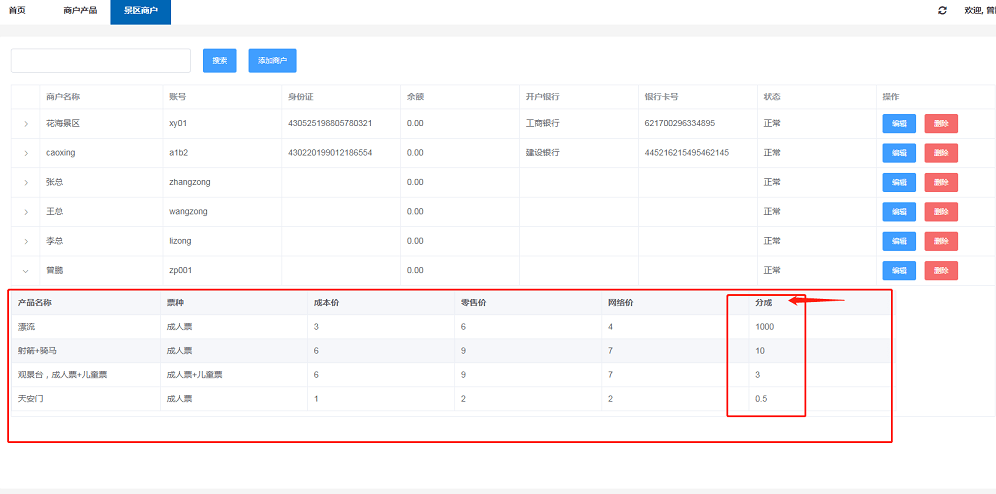The image size is (996, 494).
Task: Delete the caoxing merchant
Action: [x=941, y=153]
